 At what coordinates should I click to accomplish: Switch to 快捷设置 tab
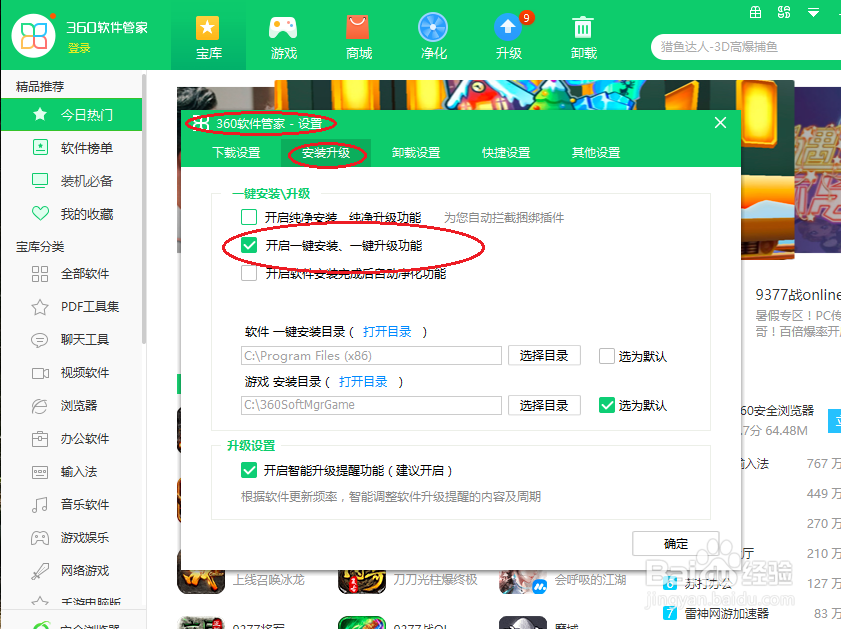[506, 153]
